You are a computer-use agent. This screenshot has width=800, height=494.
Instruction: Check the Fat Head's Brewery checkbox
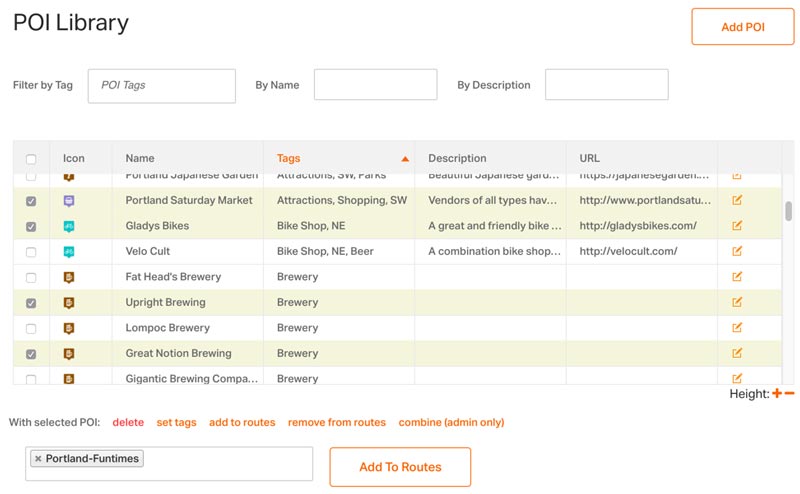pyautogui.click(x=31, y=278)
